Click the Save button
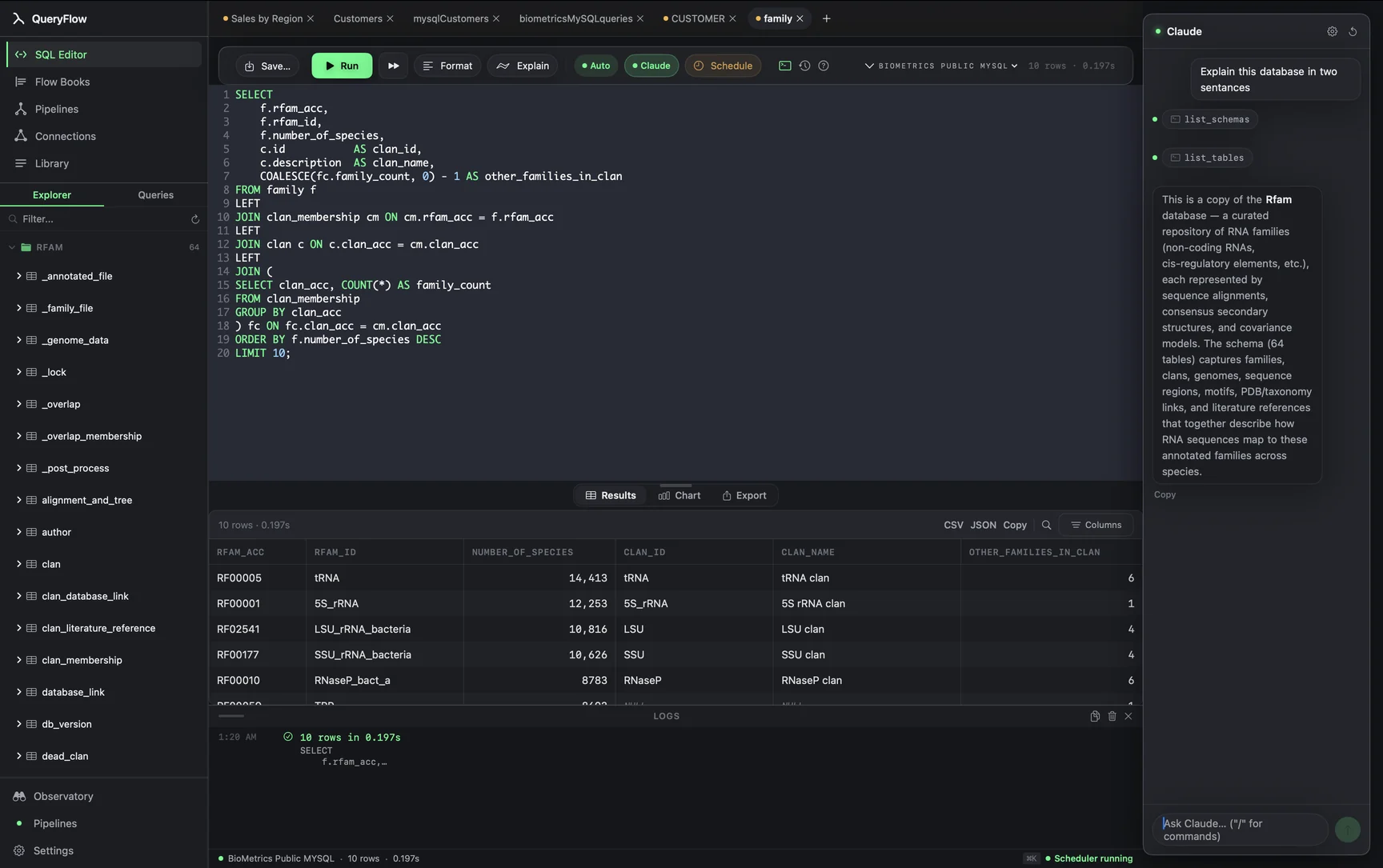The height and width of the screenshot is (868, 1383). [267, 66]
